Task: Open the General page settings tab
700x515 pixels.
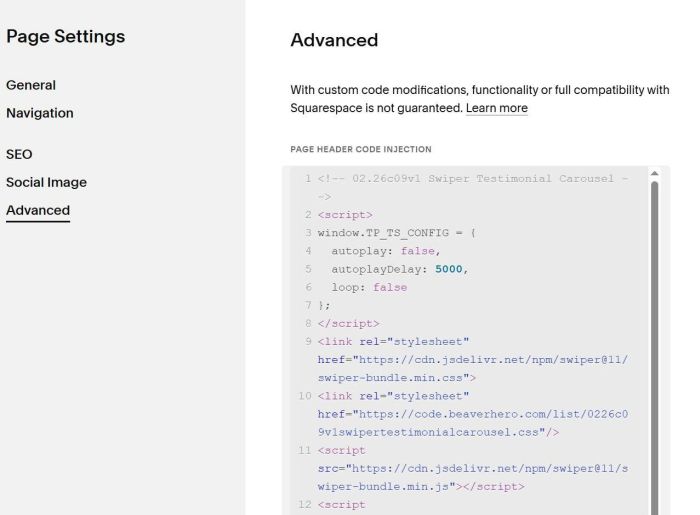Action: coord(31,85)
